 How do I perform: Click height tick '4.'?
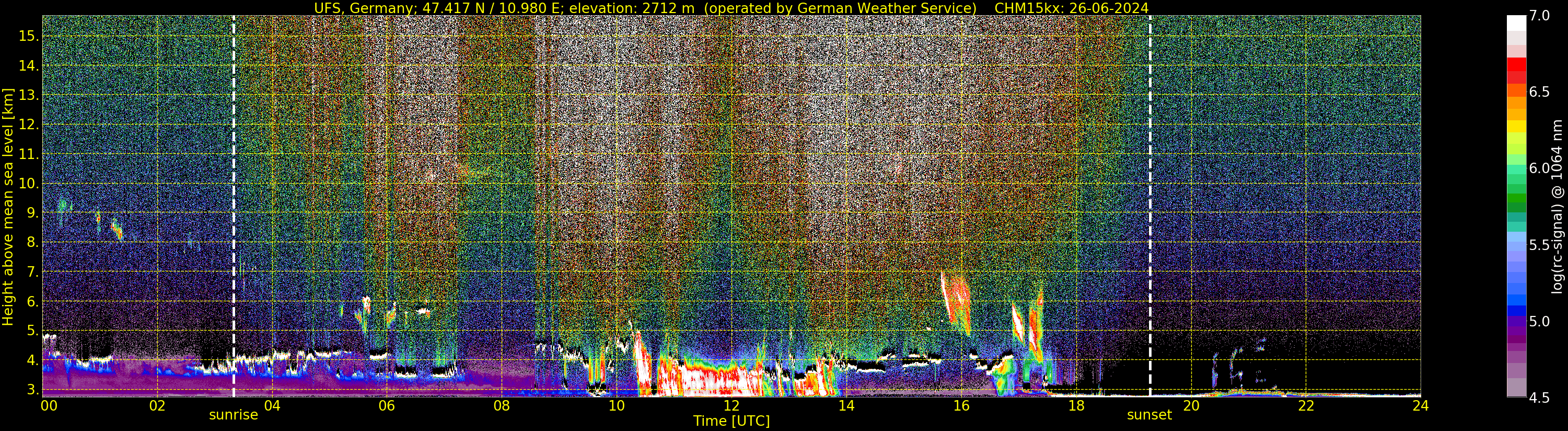32,360
